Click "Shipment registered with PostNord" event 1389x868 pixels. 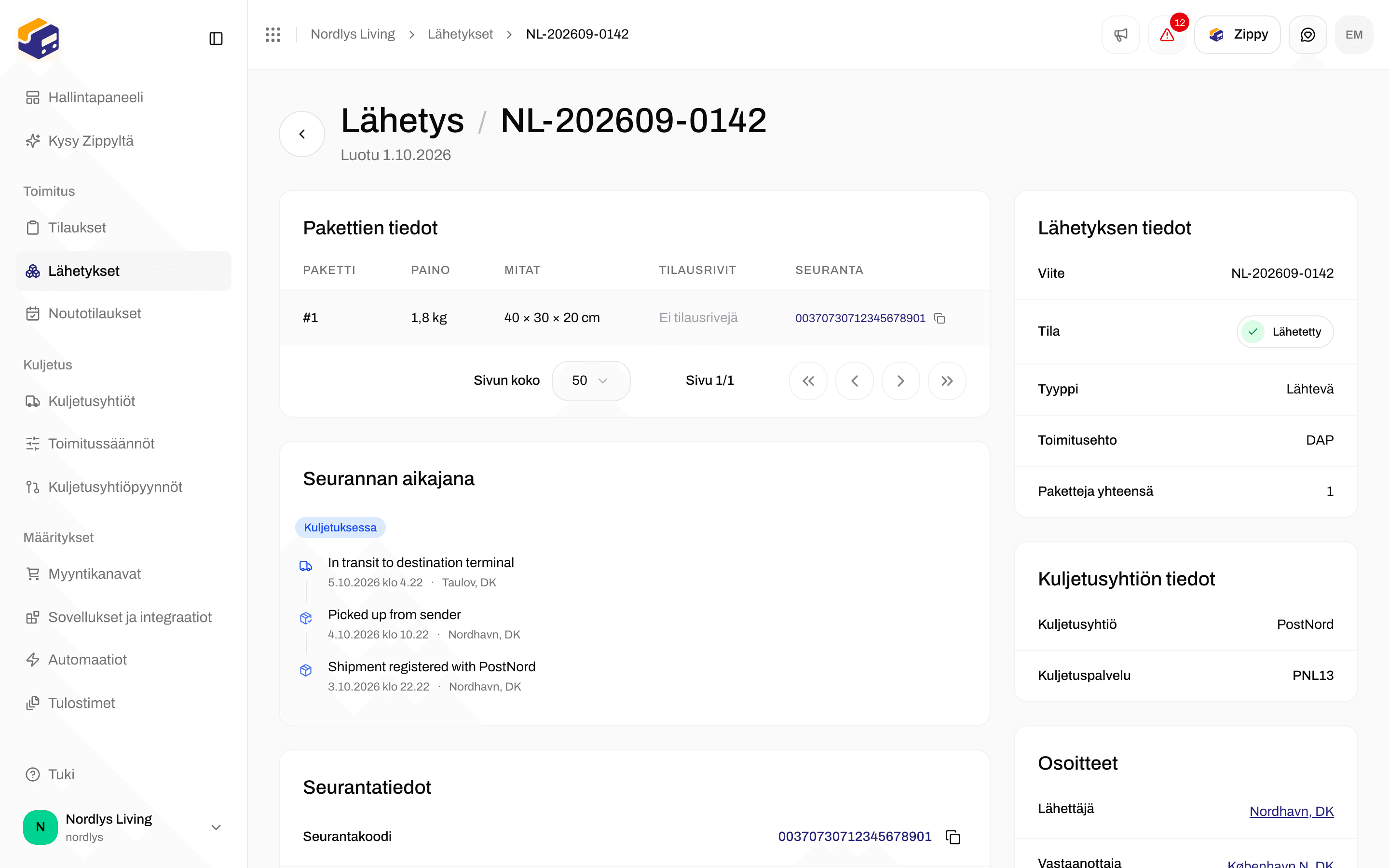pyautogui.click(x=431, y=666)
